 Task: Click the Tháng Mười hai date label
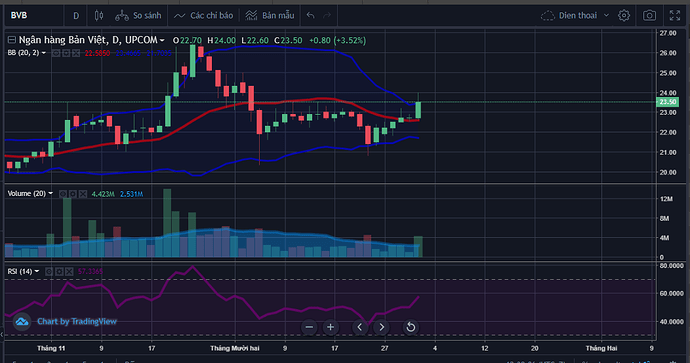pyautogui.click(x=235, y=348)
